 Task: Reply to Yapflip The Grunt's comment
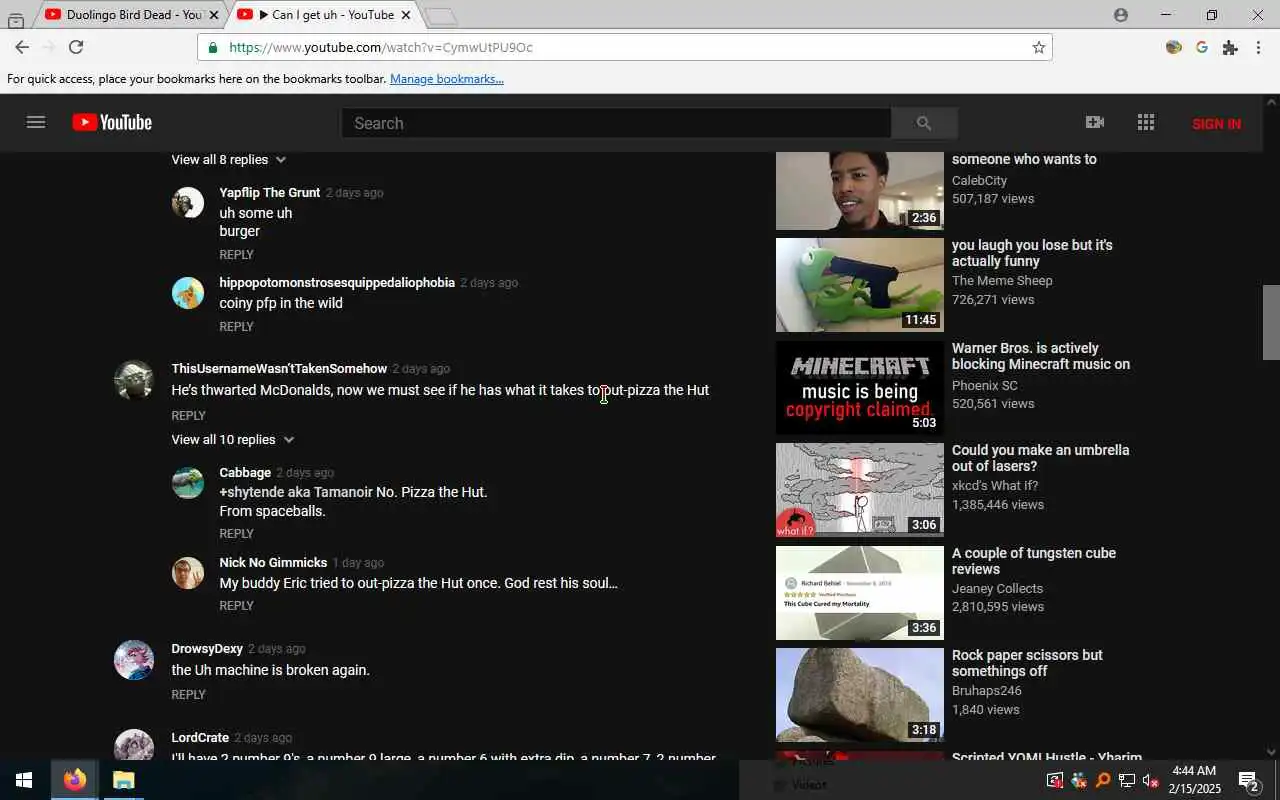[236, 255]
